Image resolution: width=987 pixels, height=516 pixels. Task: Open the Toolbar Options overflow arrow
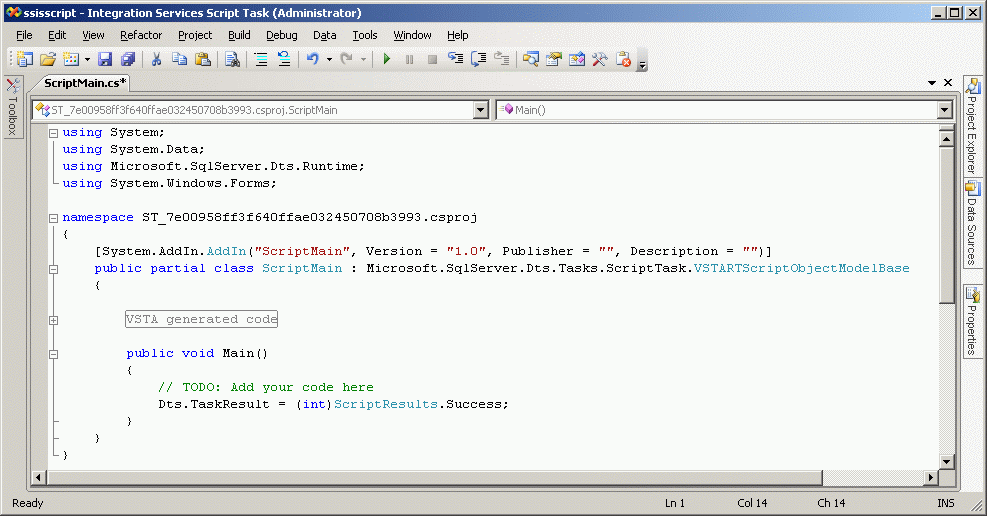point(641,64)
